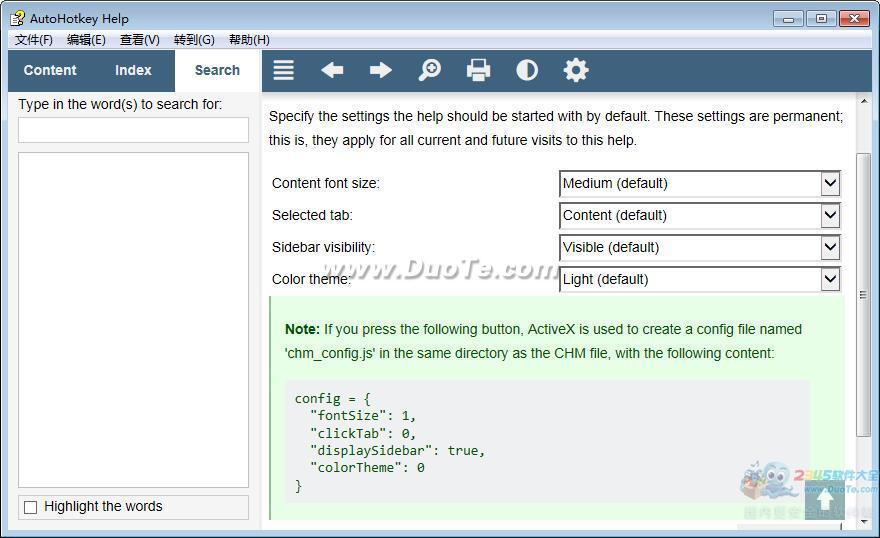Select the Search tab
The width and height of the screenshot is (880, 538).
(x=217, y=70)
